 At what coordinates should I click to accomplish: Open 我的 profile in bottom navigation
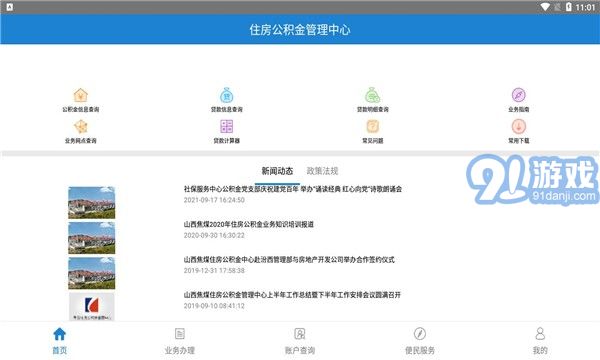pyautogui.click(x=540, y=340)
